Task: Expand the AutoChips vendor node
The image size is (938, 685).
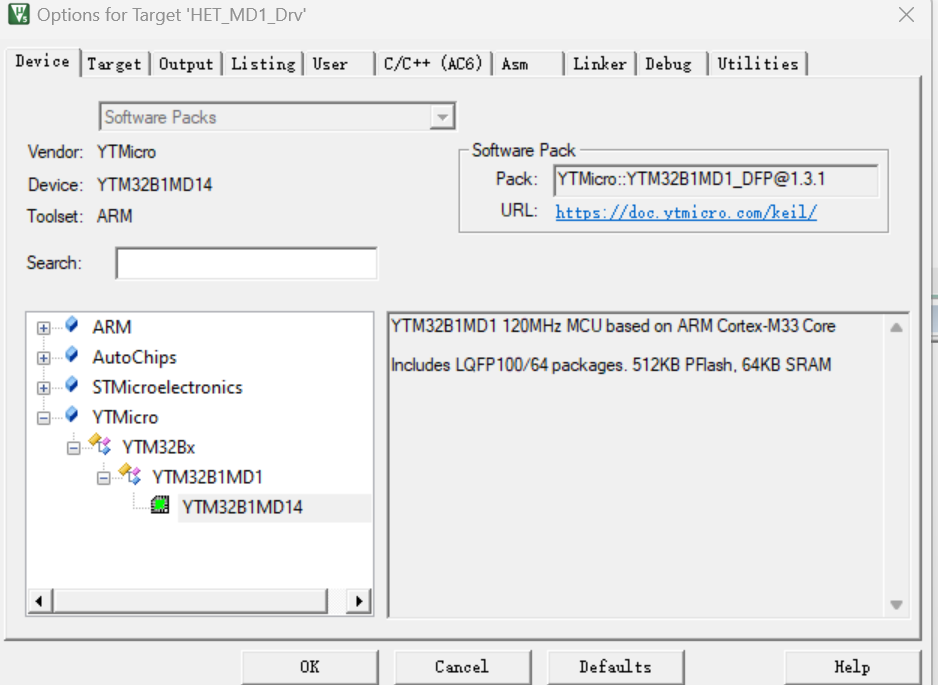Action: point(43,358)
